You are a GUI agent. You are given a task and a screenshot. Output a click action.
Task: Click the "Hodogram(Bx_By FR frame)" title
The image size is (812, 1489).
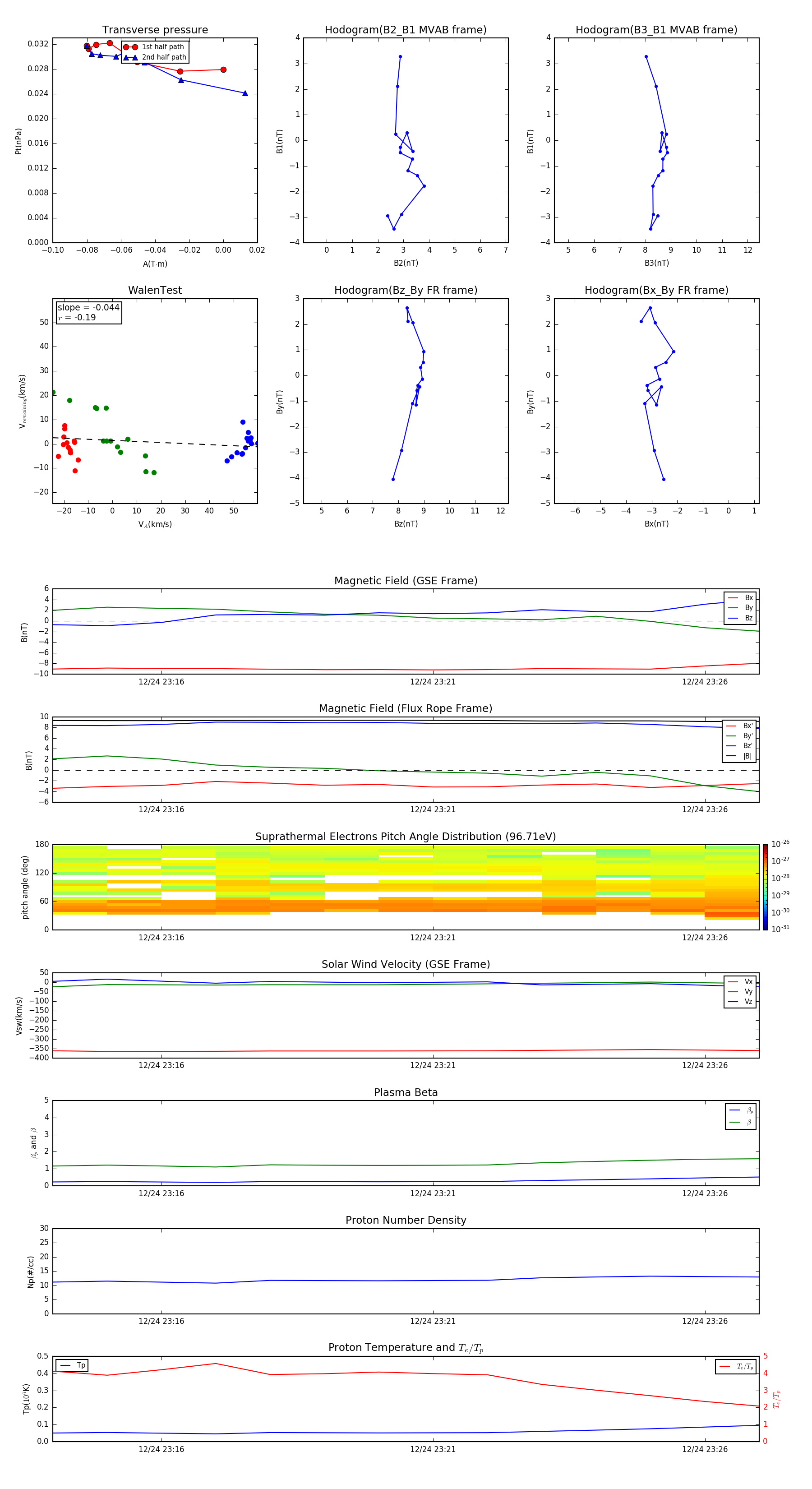(x=656, y=290)
